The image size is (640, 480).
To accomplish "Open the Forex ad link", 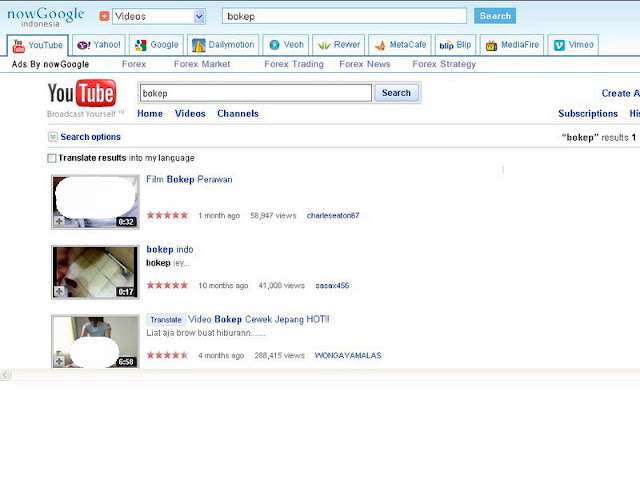I will tap(133, 64).
